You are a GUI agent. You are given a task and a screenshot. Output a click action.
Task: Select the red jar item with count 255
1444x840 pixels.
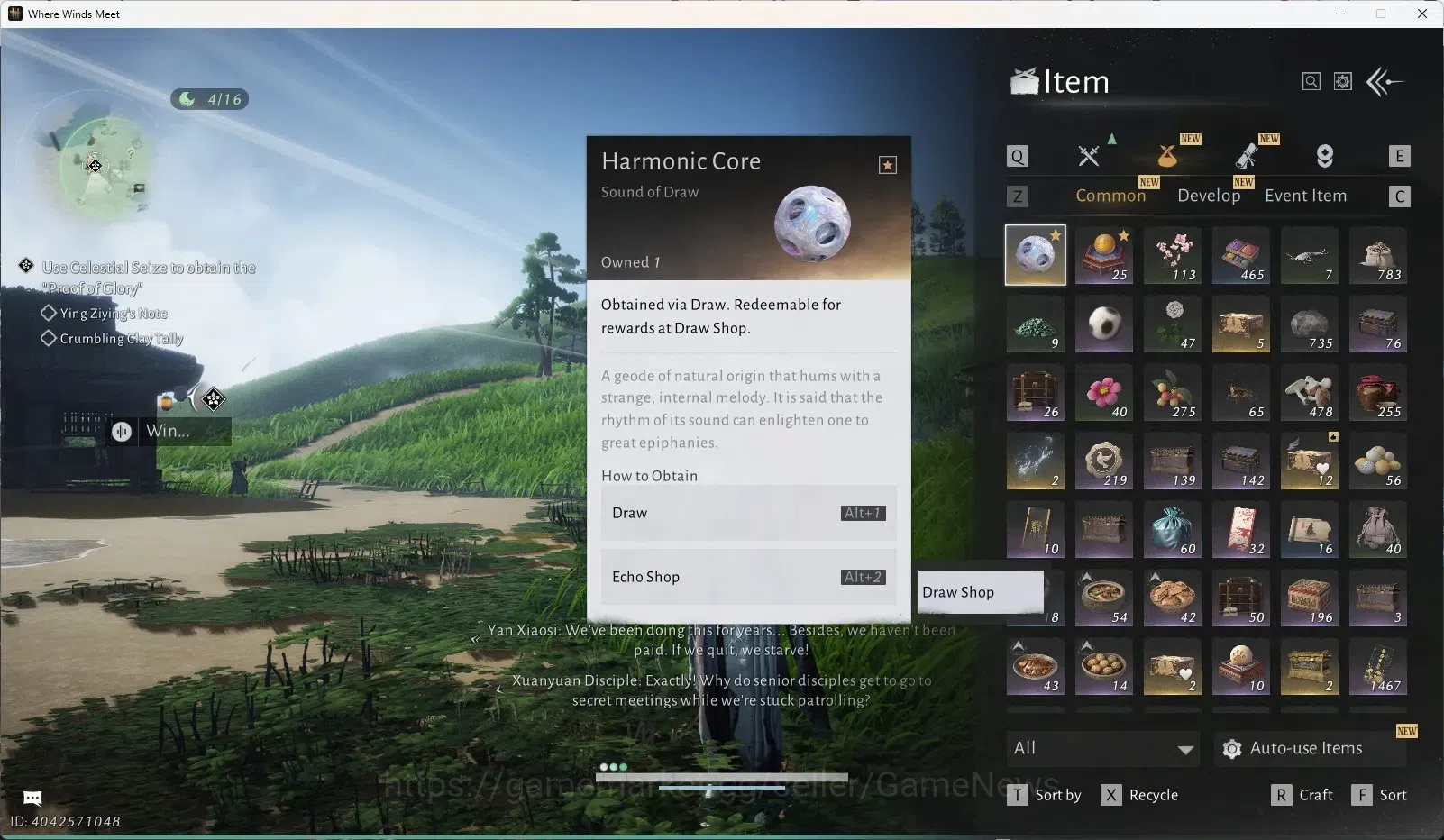click(x=1378, y=392)
